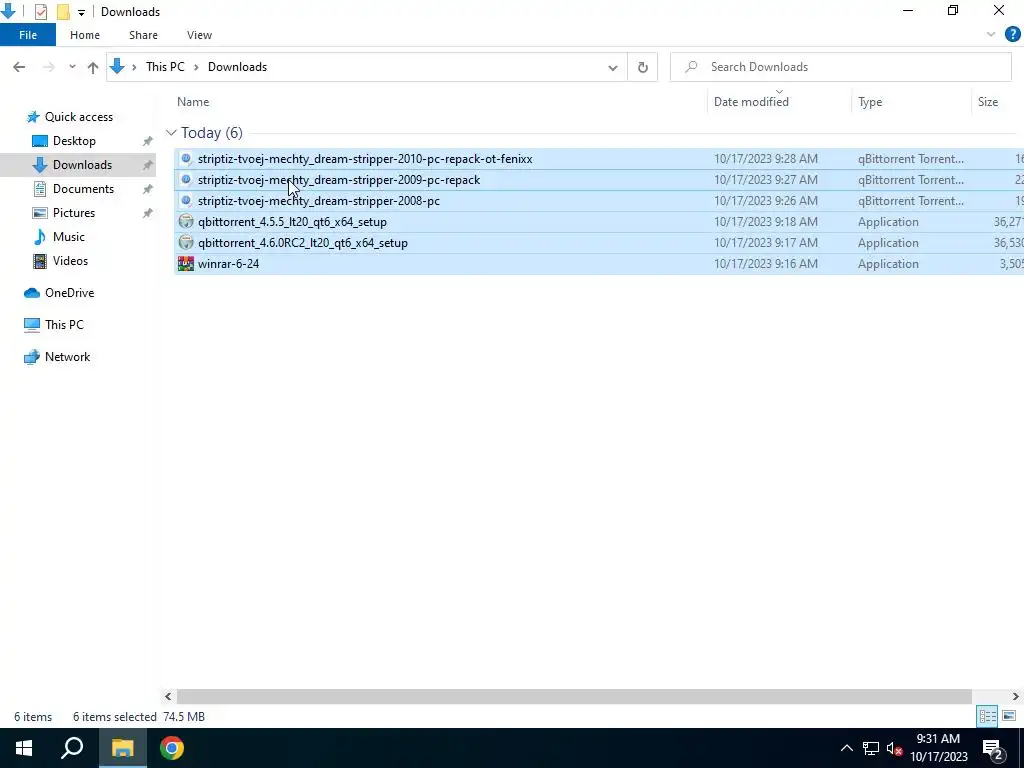This screenshot has height=768, width=1024.
Task: Sort by the Type column header
Action: coord(870,102)
